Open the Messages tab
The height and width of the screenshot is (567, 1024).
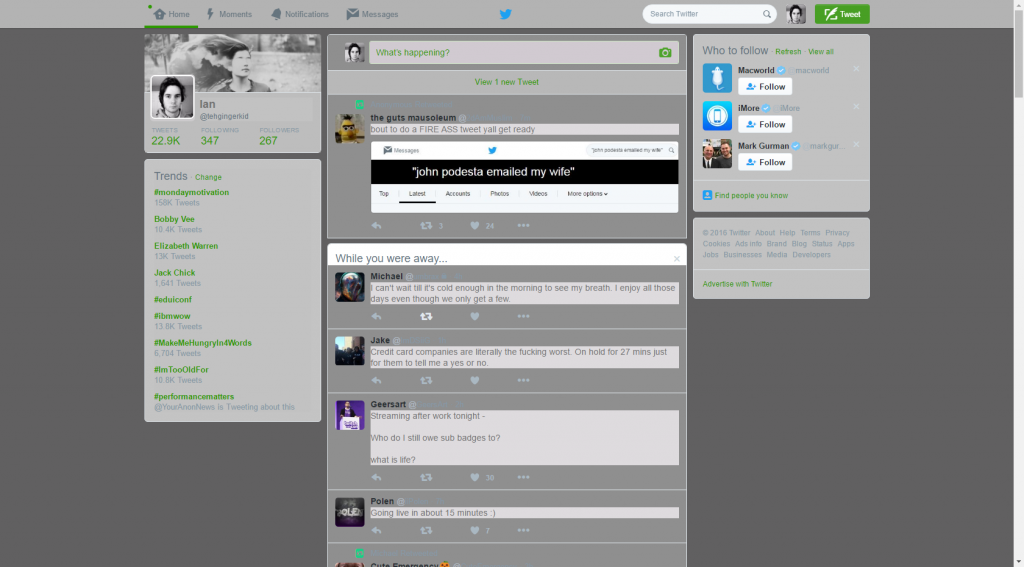[372, 14]
